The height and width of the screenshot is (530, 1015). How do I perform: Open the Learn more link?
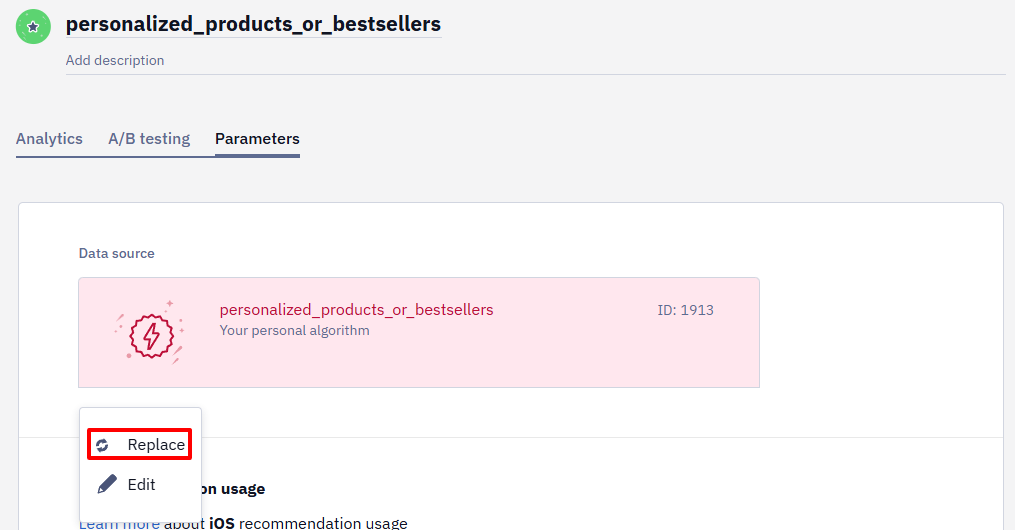119,524
